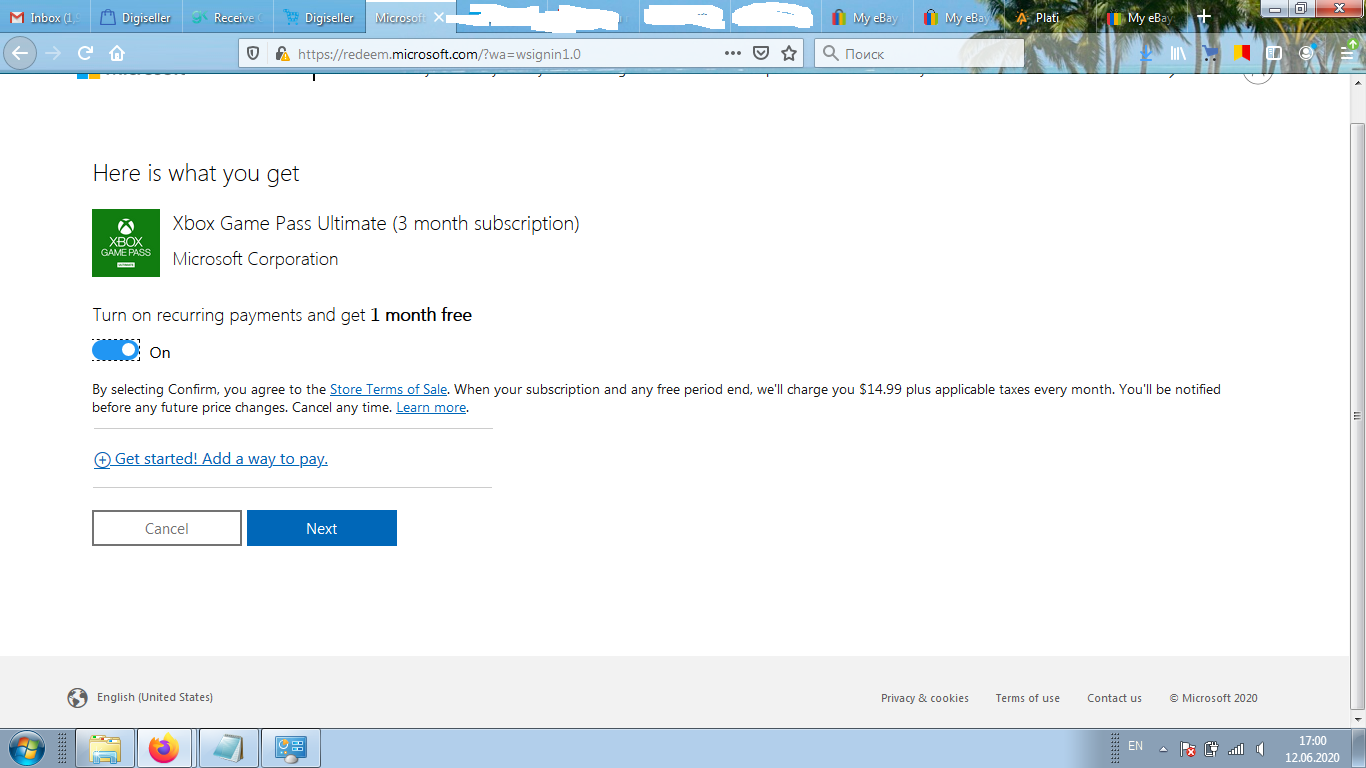
Task: Open the Windows Start menu
Action: 27,748
